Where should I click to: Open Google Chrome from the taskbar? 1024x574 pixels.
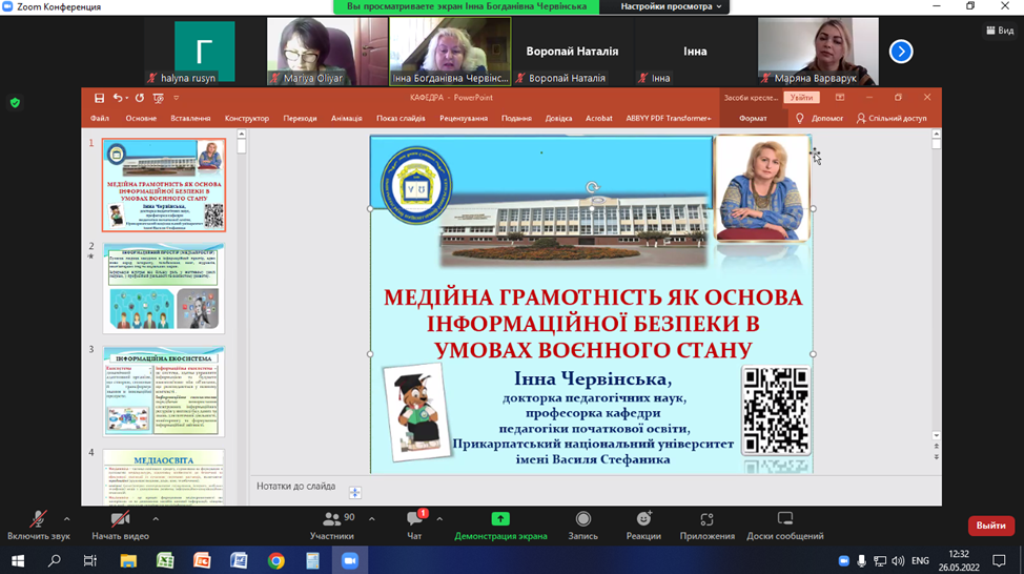click(276, 561)
